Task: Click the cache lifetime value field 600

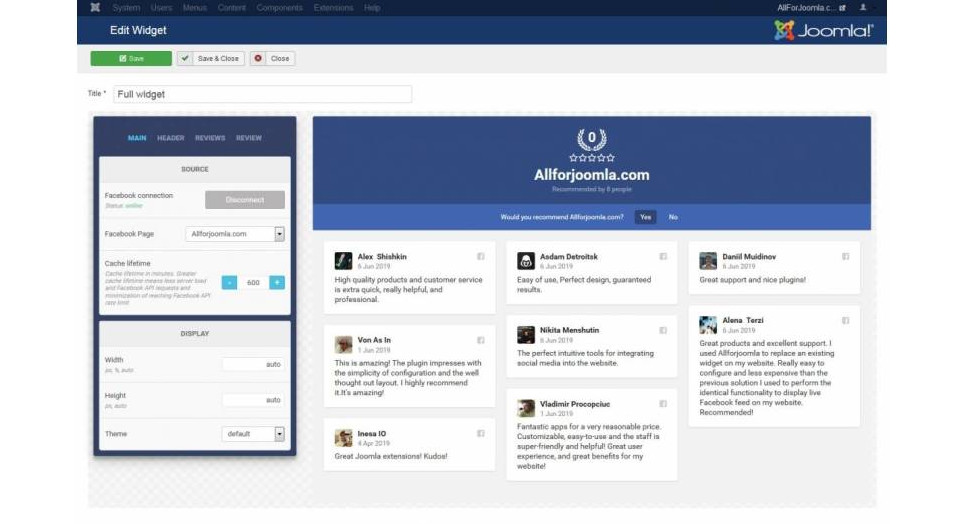Action: [x=253, y=283]
